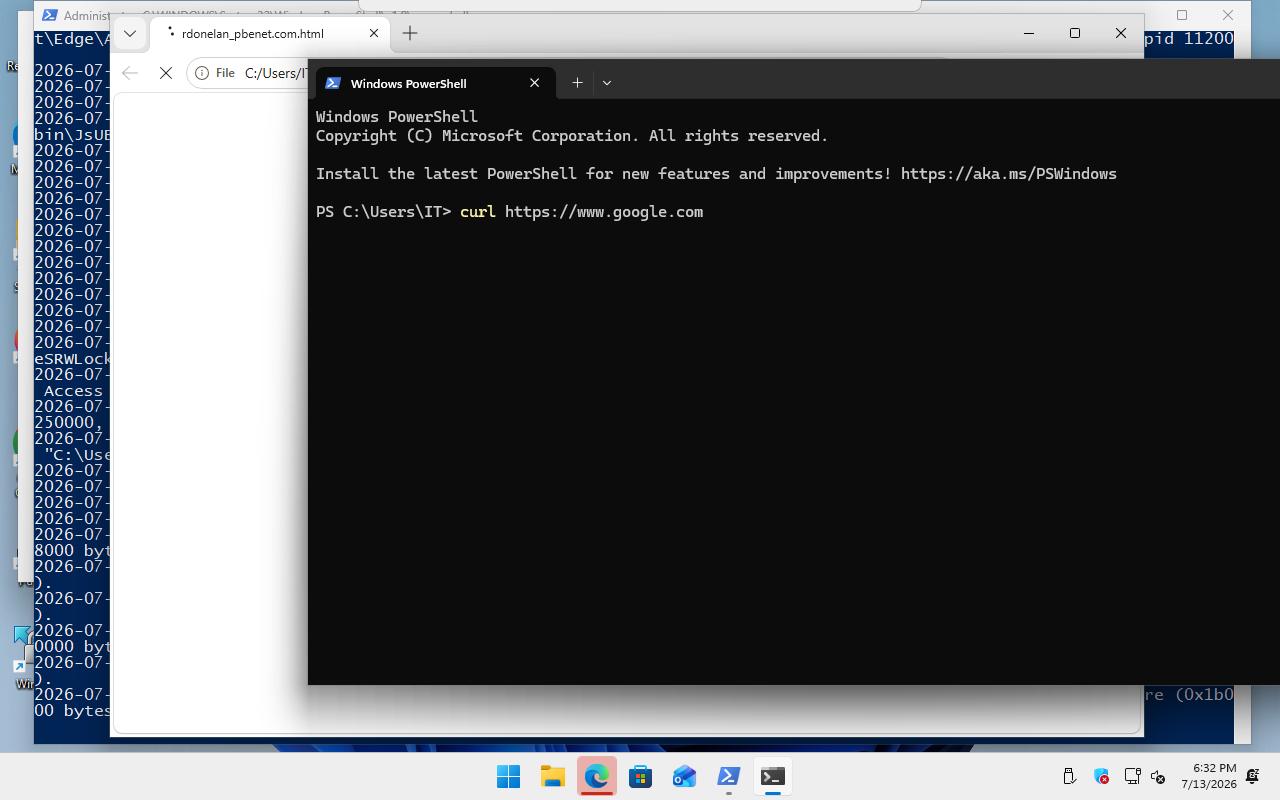
Task: Close the Edge browser window
Action: [x=1121, y=33]
